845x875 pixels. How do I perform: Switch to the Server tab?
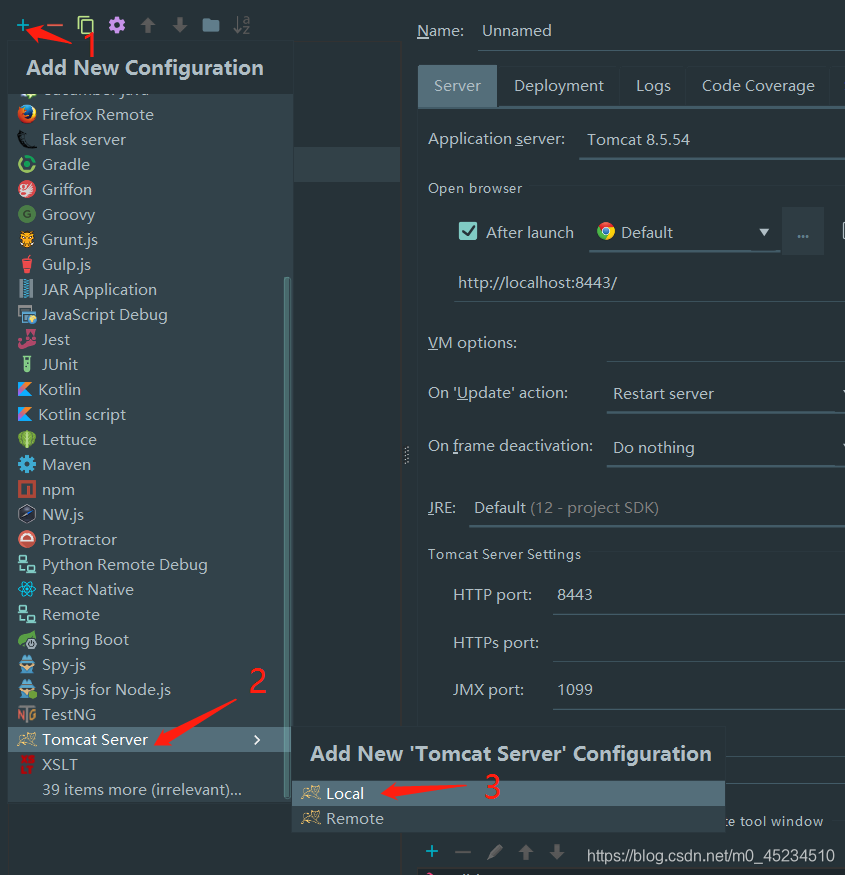click(457, 85)
